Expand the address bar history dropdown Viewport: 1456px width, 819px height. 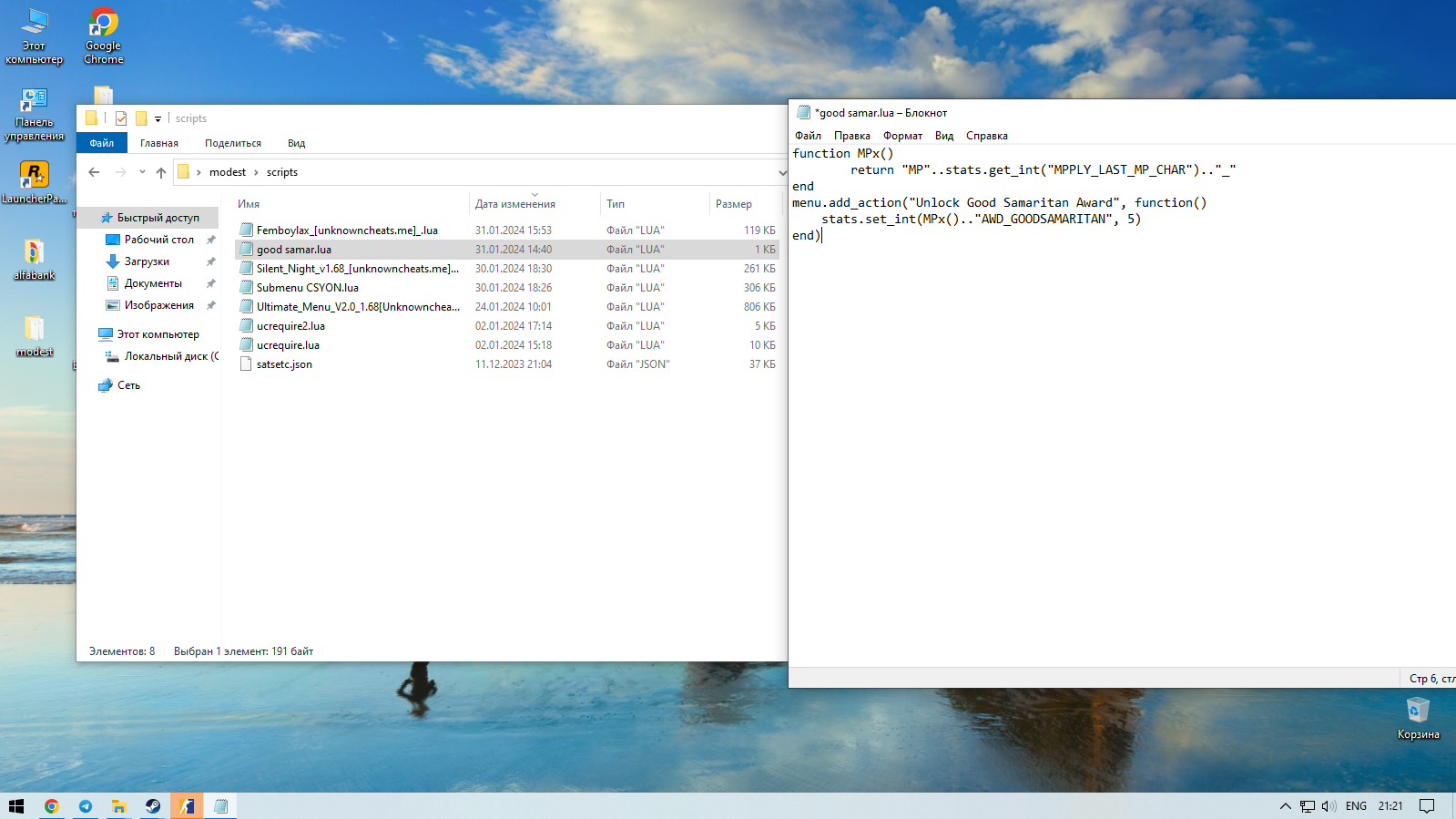point(782,172)
